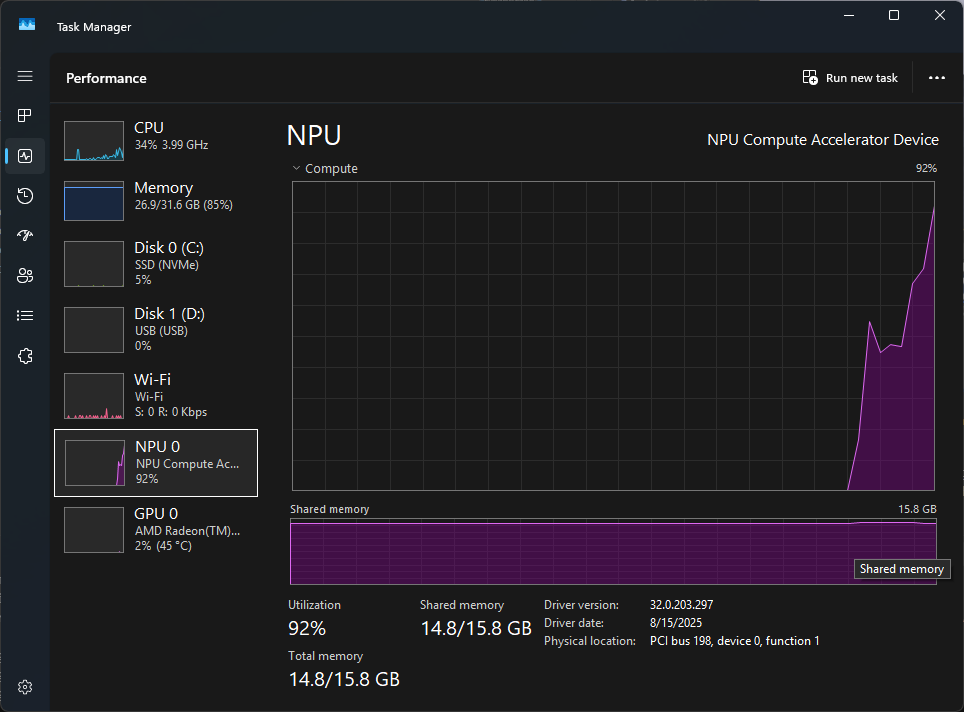Viewport: 964px width, 712px height.
Task: Go to the Processes page icon
Action: [25, 116]
